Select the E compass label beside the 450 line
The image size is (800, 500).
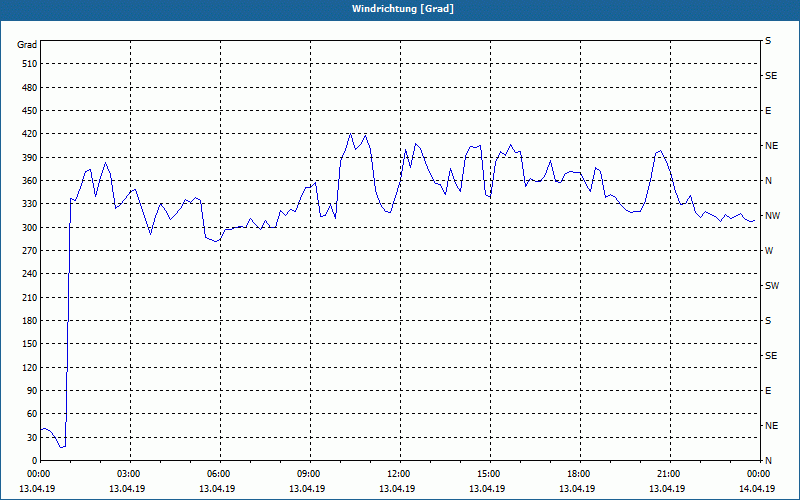(768, 111)
